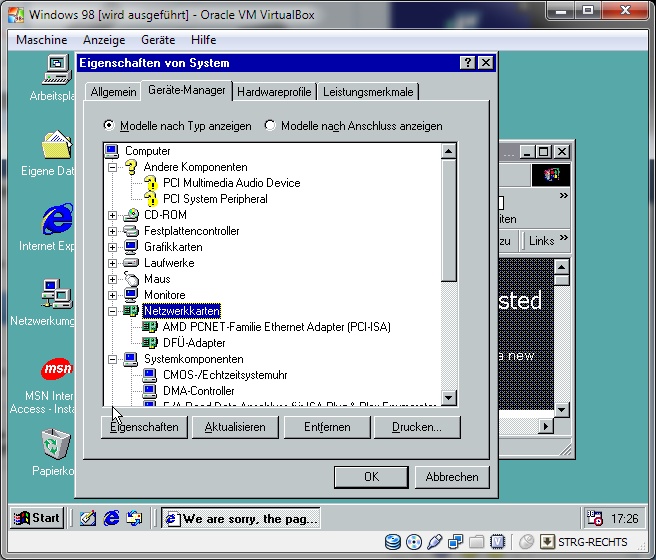Click the Laufwerke drive icon
This screenshot has width=656, height=560.
click(131, 263)
